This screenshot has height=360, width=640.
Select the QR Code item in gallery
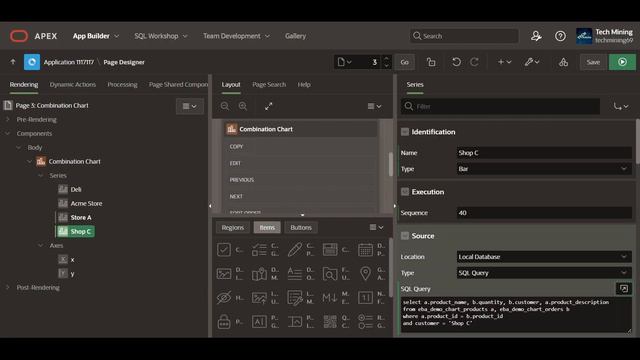point(330,322)
